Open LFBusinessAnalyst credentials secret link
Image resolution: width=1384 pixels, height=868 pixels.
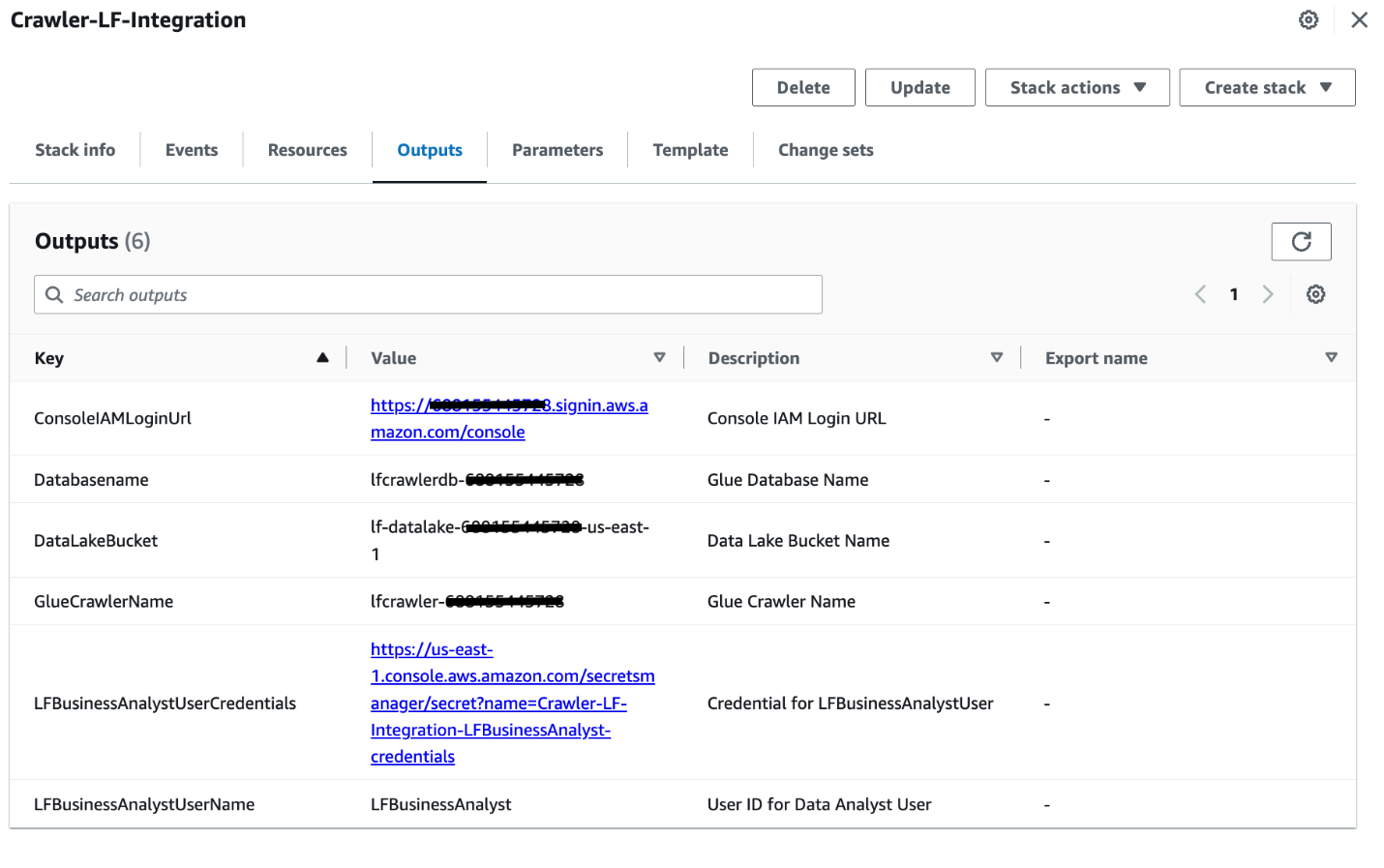point(513,703)
